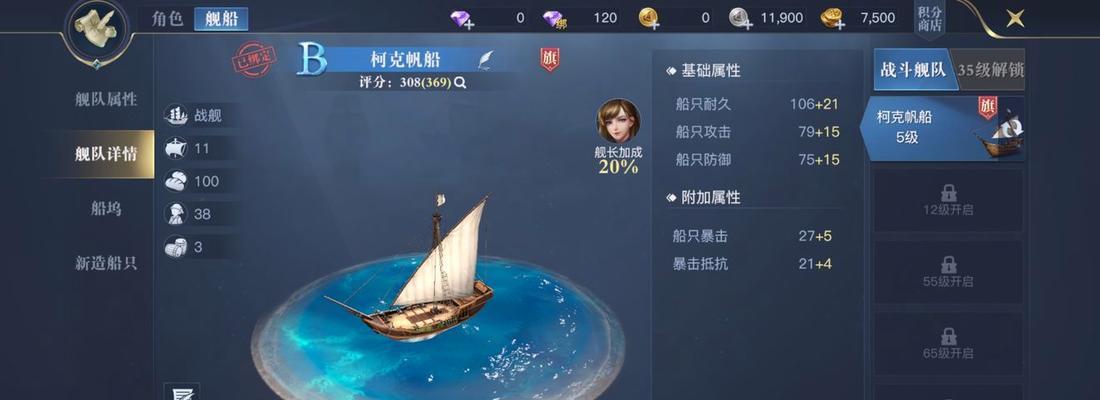Switch to the 角色 tab
Screen dimensions: 1100x400
167,19
